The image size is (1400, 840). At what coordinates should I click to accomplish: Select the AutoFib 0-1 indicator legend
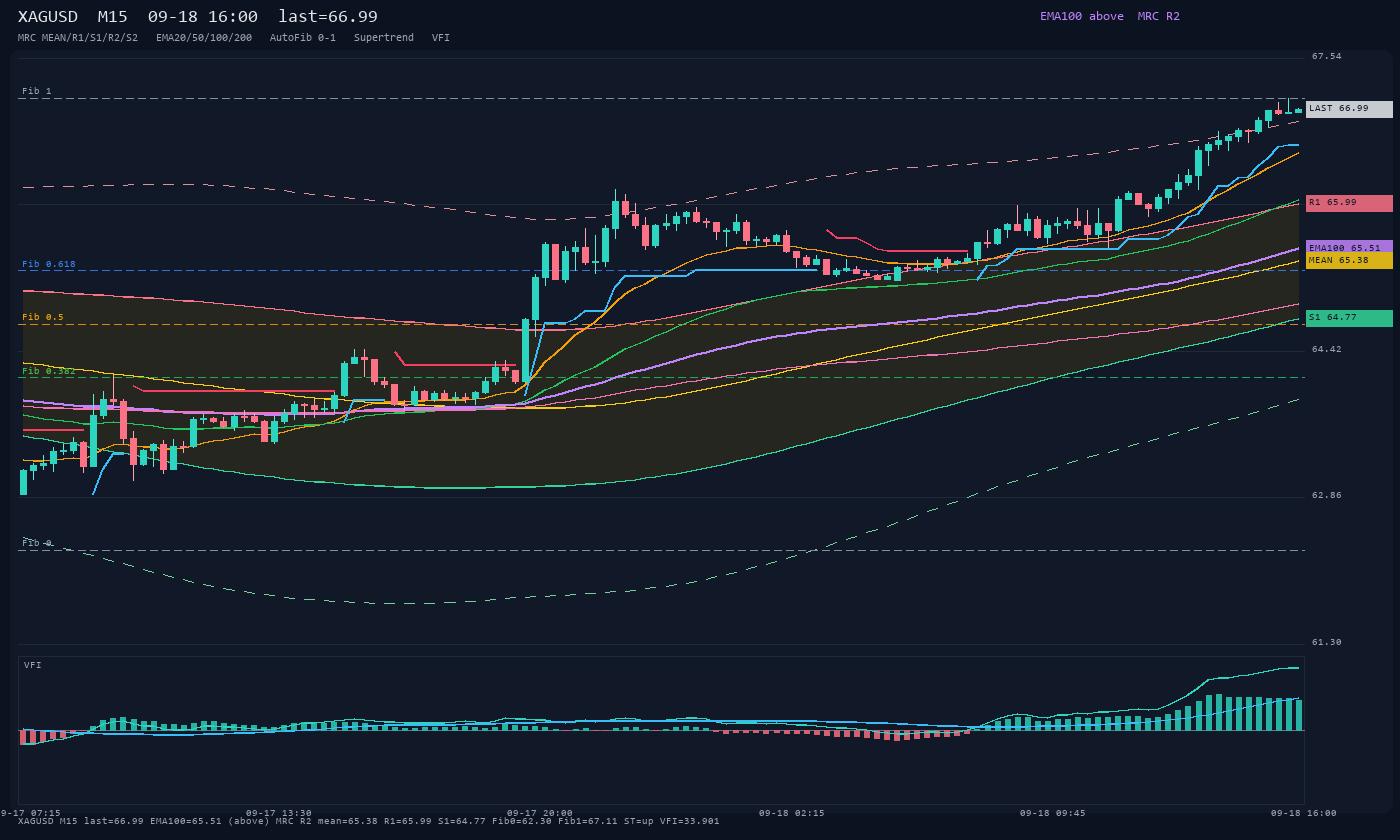[303, 38]
